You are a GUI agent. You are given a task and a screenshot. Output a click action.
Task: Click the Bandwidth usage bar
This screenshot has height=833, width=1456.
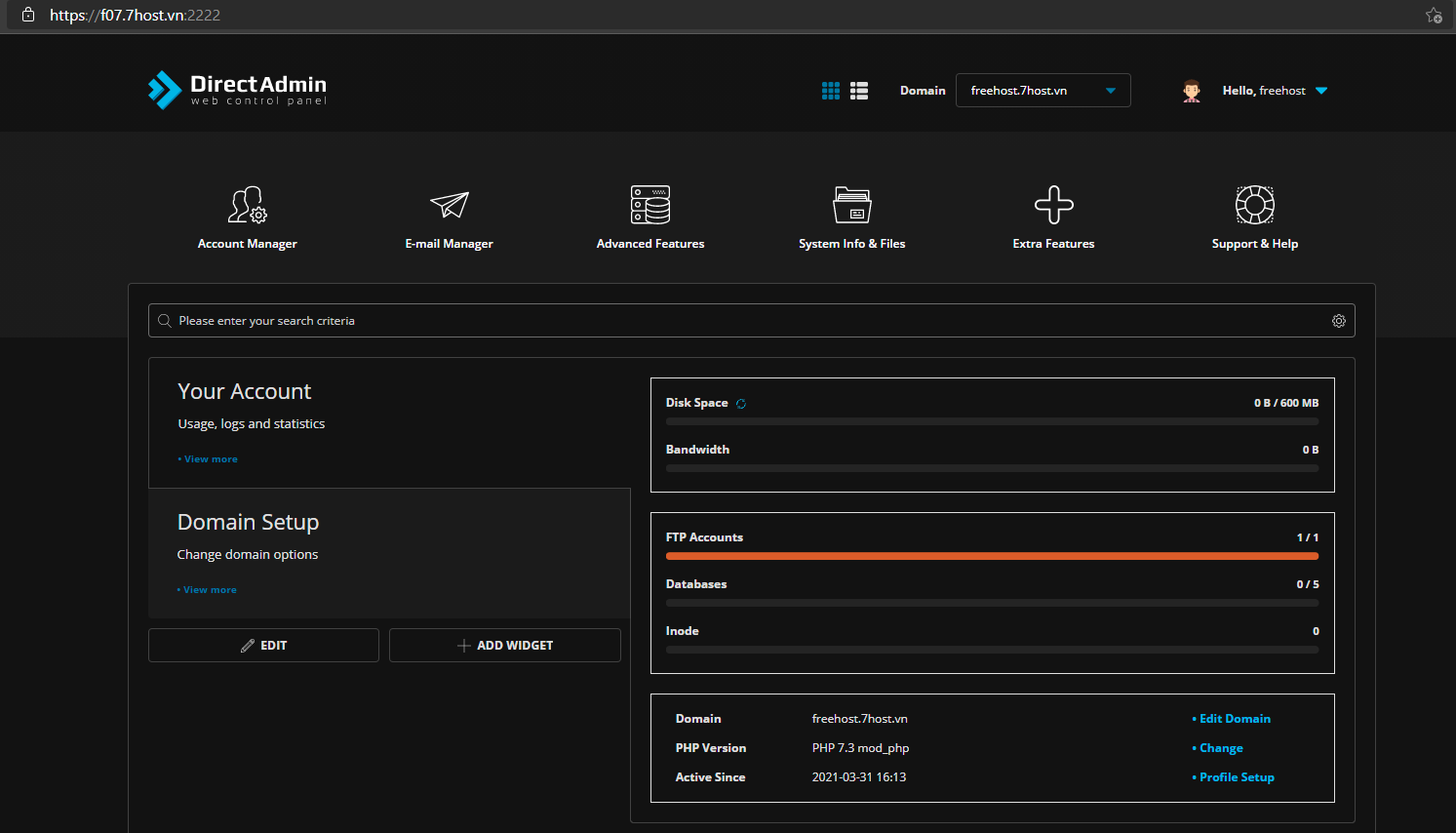(x=992, y=468)
